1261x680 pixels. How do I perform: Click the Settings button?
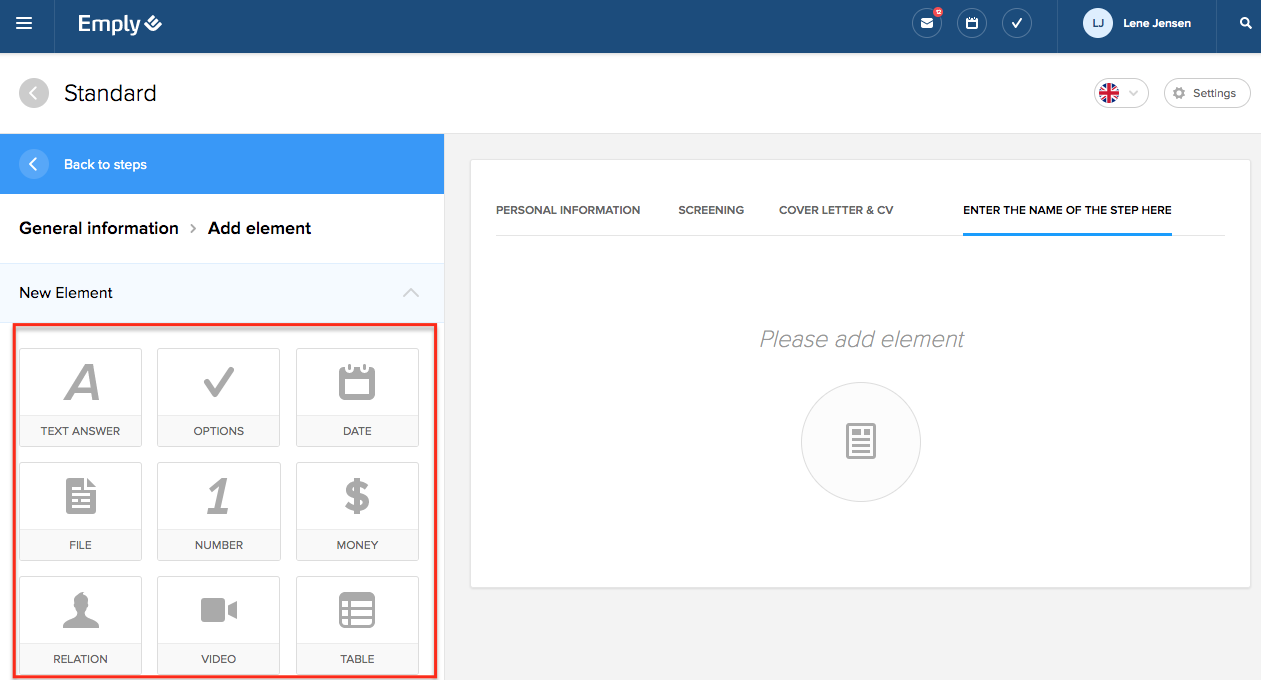1206,93
